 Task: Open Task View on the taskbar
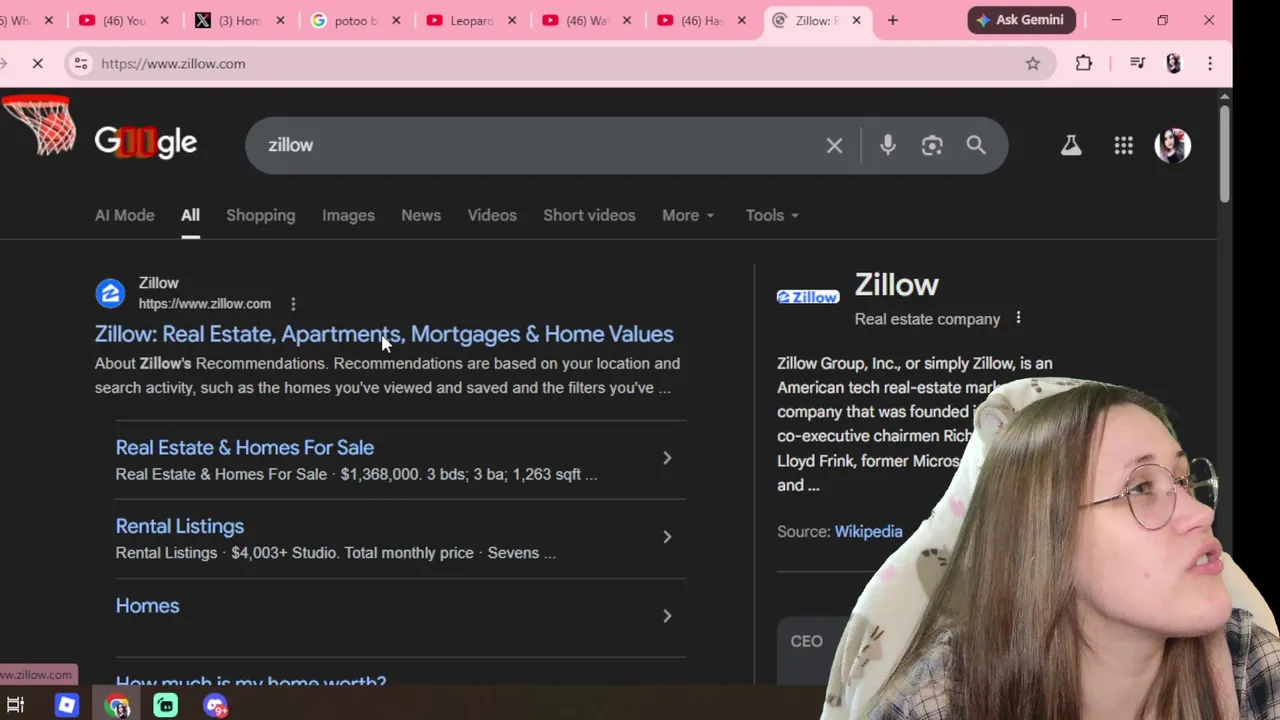point(16,706)
